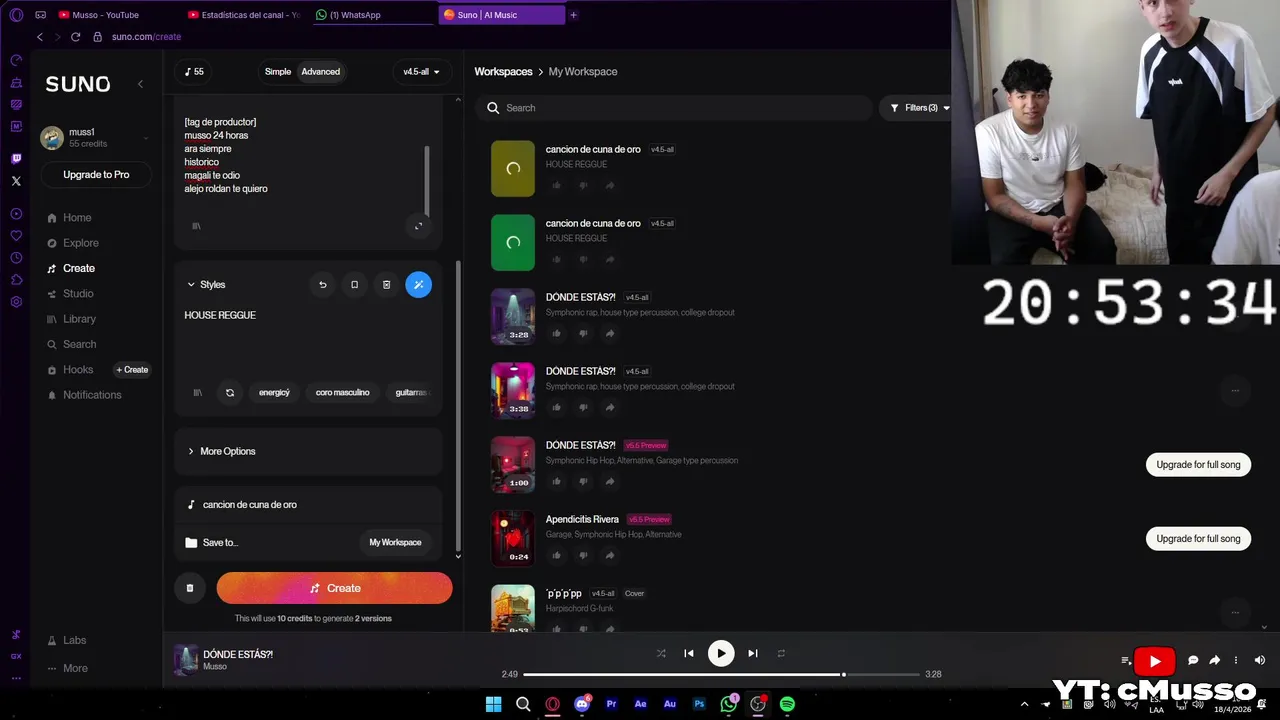Clear the Styles field with its trash icon
Viewport: 1280px width, 720px height.
(386, 285)
